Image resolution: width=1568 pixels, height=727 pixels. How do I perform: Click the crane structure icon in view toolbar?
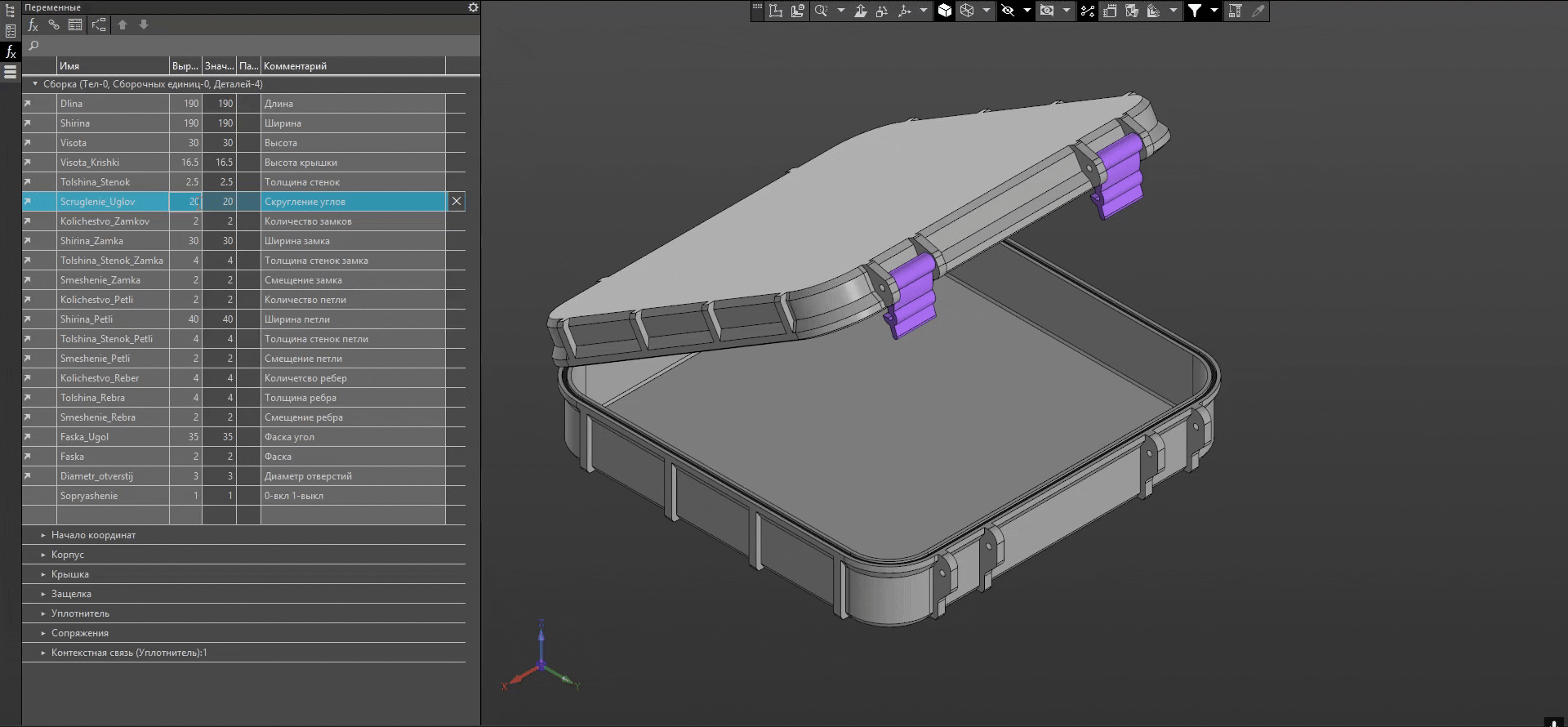coord(1236,11)
